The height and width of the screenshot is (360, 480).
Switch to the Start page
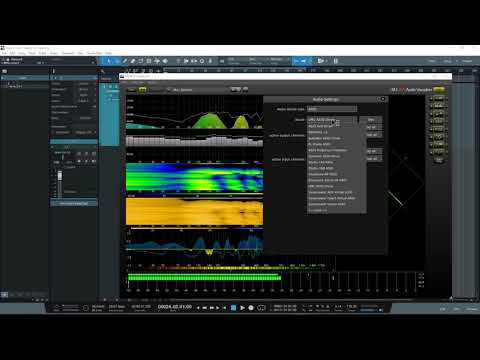click(432, 61)
